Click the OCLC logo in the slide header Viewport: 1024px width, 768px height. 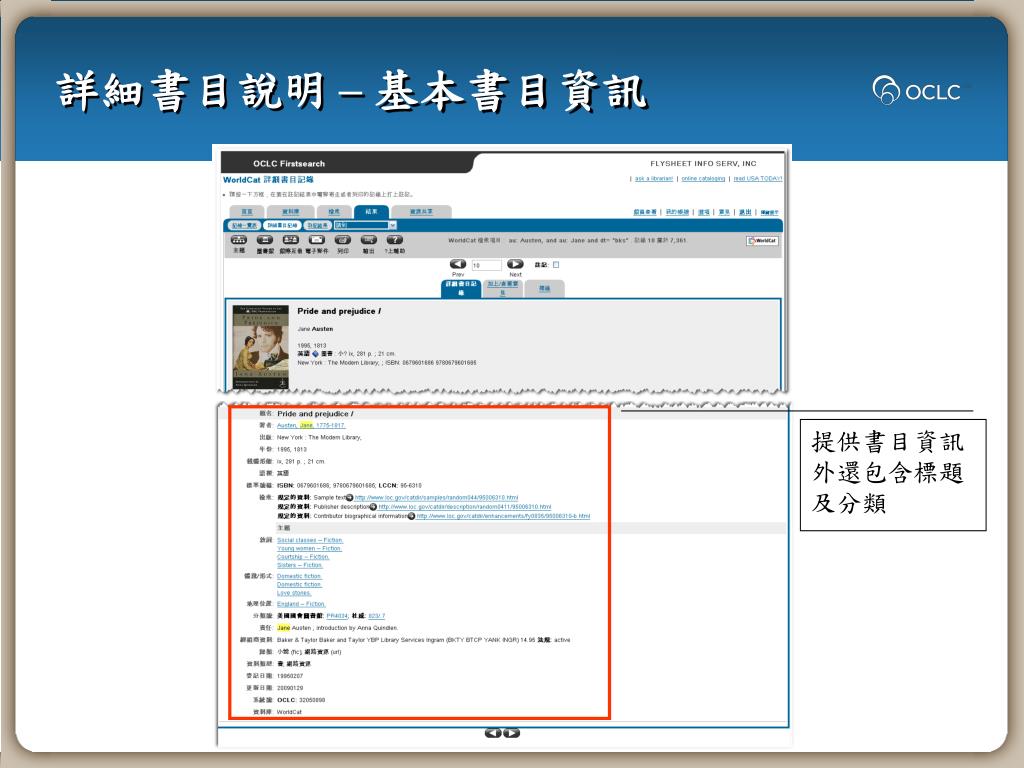pos(917,90)
